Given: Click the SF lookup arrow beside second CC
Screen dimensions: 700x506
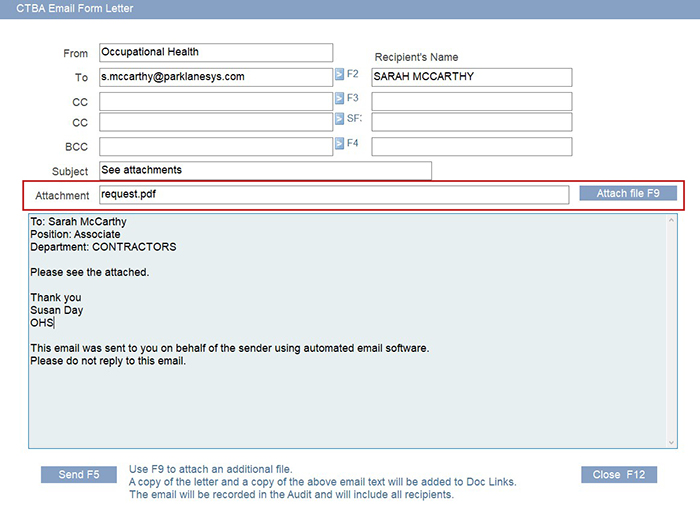Looking at the screenshot, I should 339,120.
